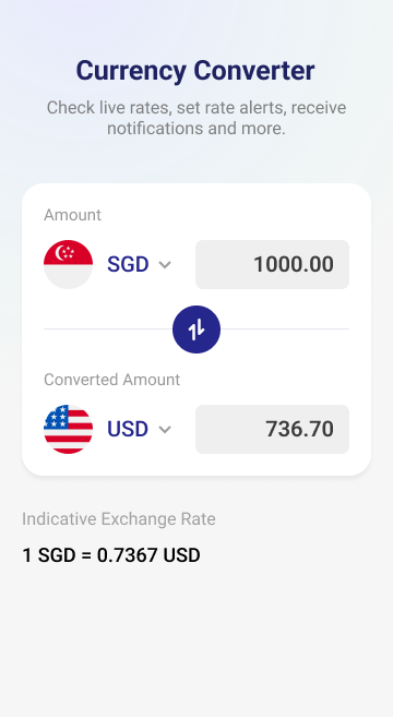
Task: Click the Indicative Exchange Rate label
Action: coord(118,519)
